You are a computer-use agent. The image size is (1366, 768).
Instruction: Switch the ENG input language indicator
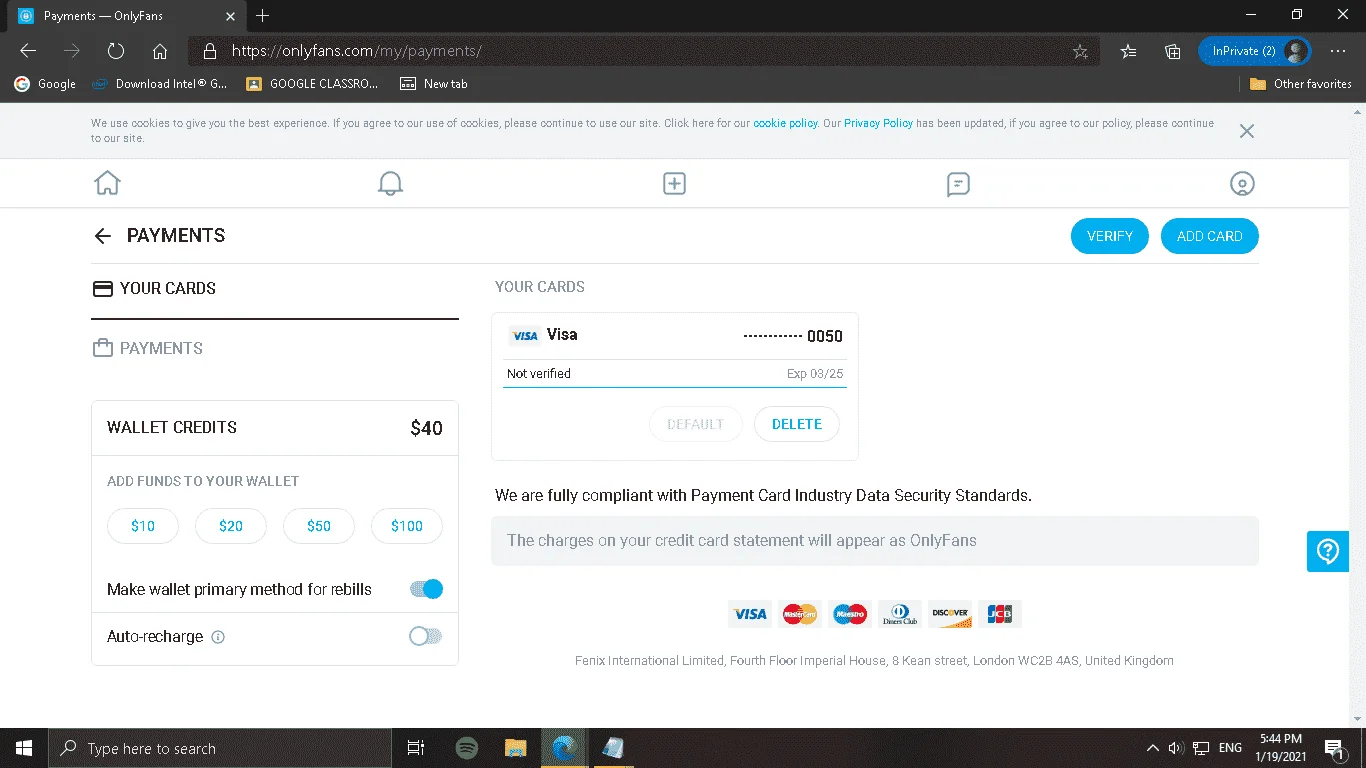point(1231,748)
